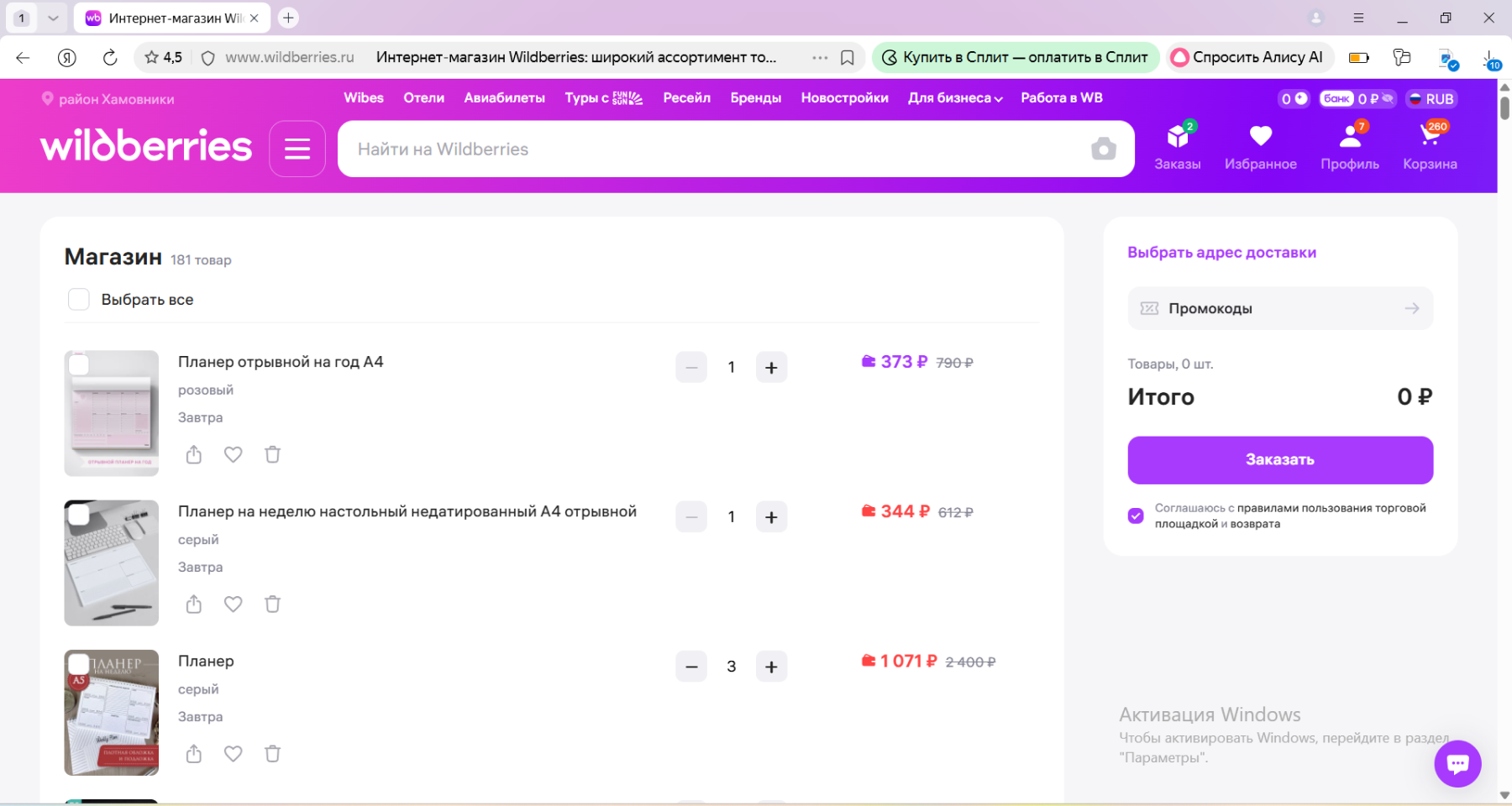
Task: Add gray weekly planner to favorites
Action: coord(233,604)
